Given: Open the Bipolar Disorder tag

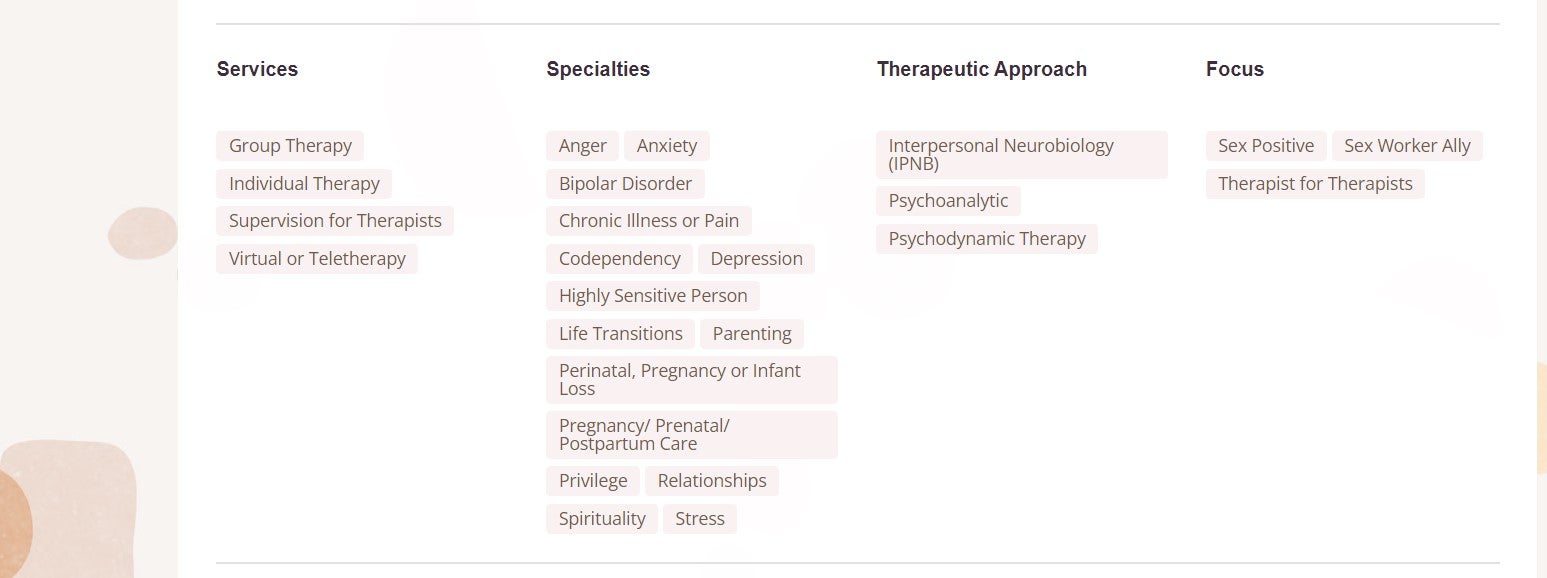Looking at the screenshot, I should [625, 184].
